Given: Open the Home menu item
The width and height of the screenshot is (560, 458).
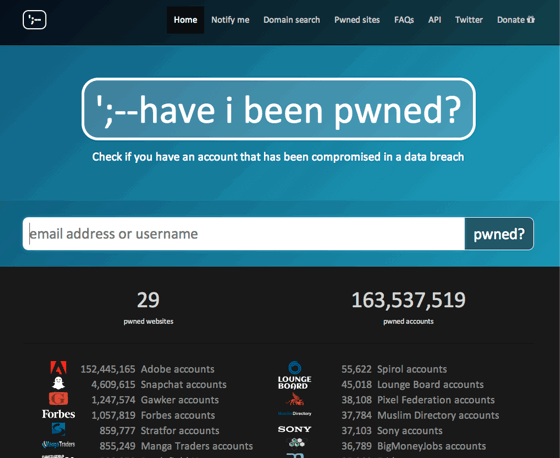Looking at the screenshot, I should [185, 20].
